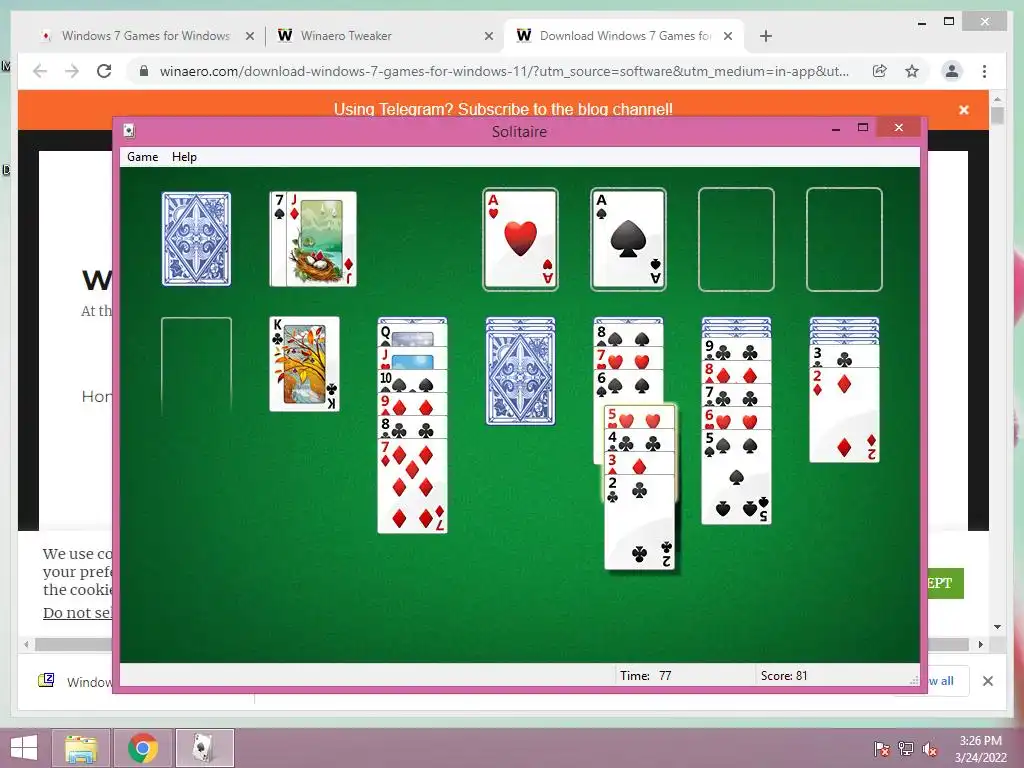Click the Telegram subscribe banner link
1024x768 pixels.
(503, 108)
